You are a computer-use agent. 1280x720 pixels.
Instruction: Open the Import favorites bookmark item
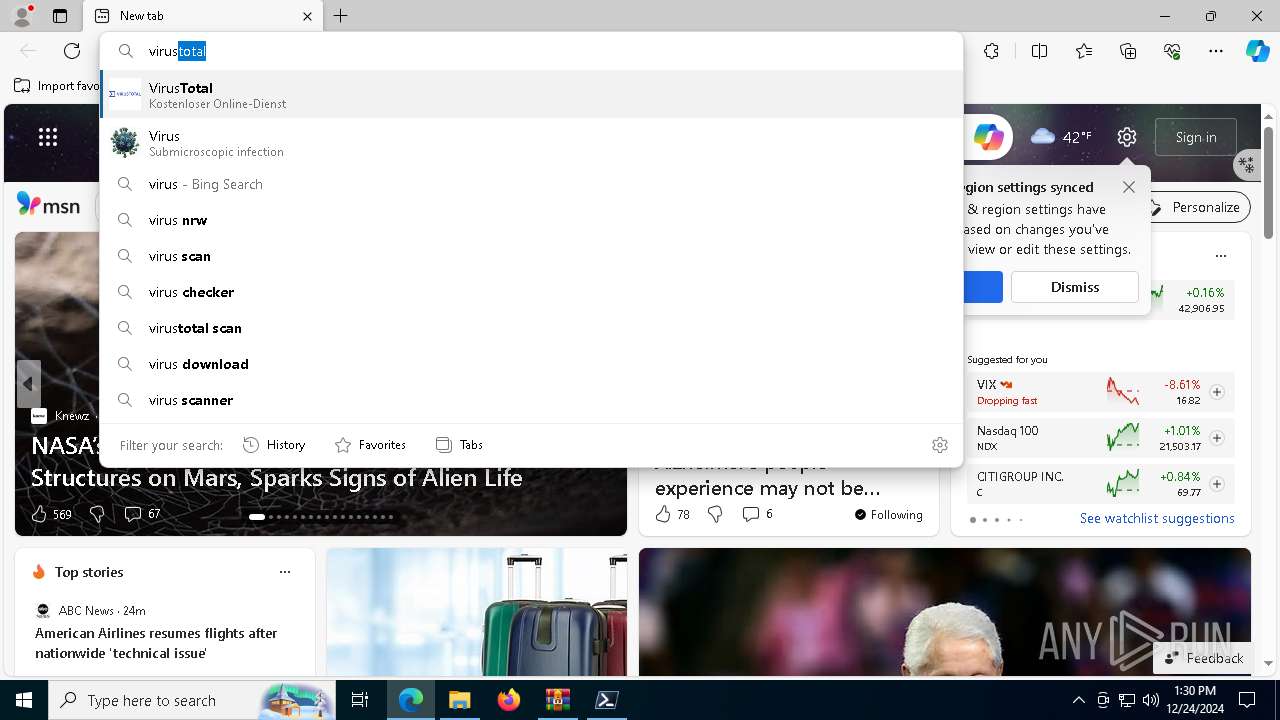pyautogui.click(x=57, y=86)
